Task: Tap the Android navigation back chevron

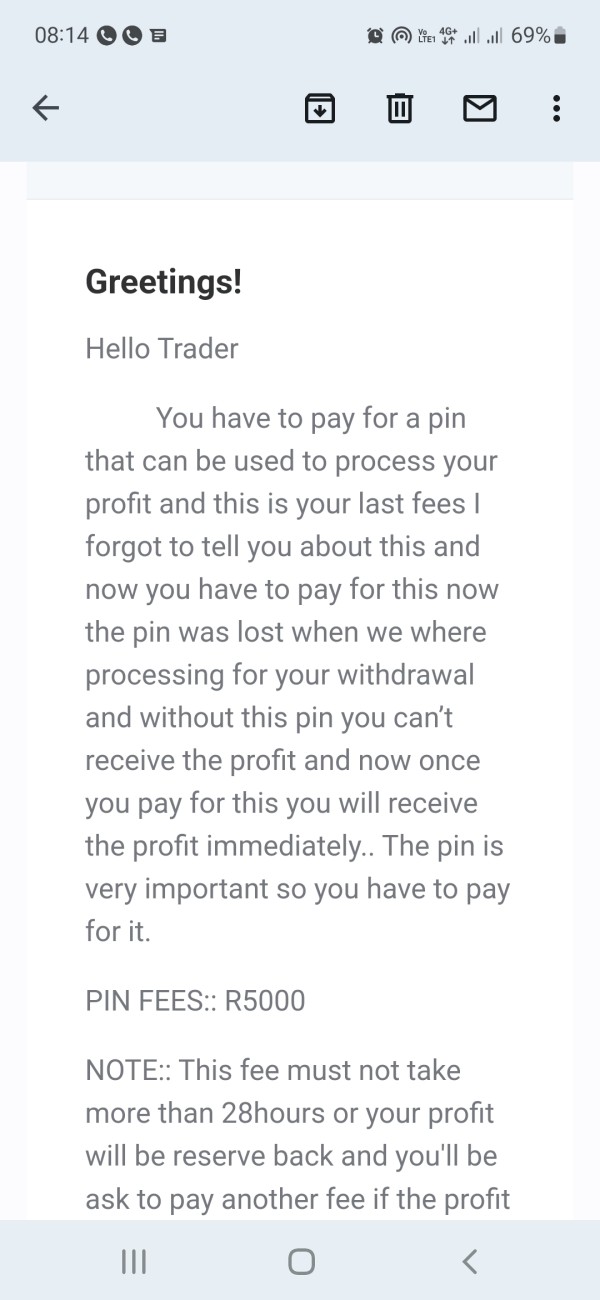Action: click(x=470, y=1262)
